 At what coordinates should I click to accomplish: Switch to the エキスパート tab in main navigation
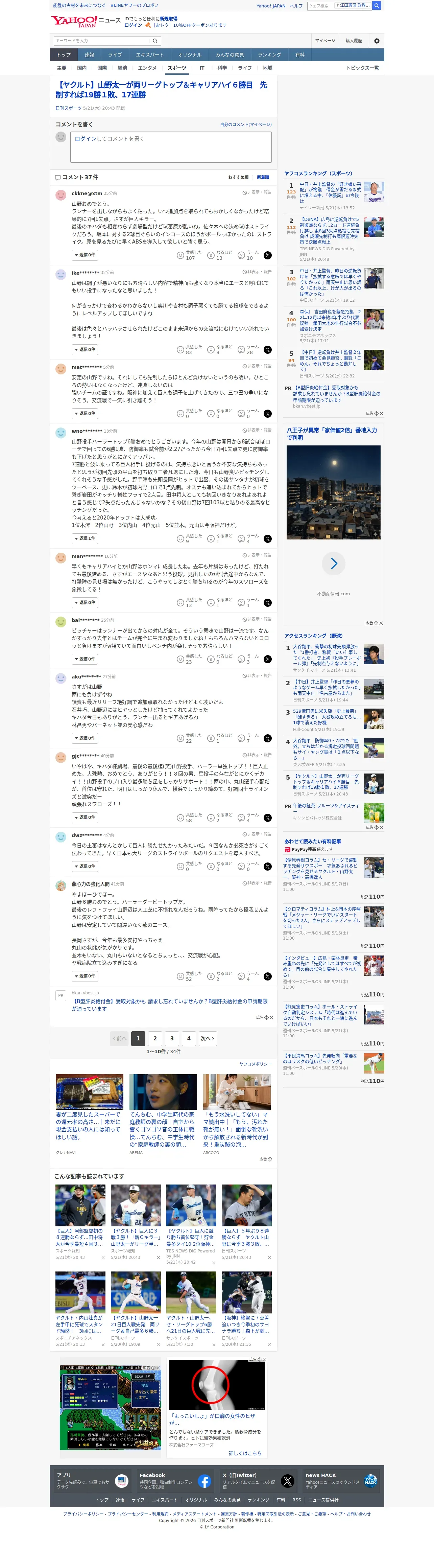150,55
